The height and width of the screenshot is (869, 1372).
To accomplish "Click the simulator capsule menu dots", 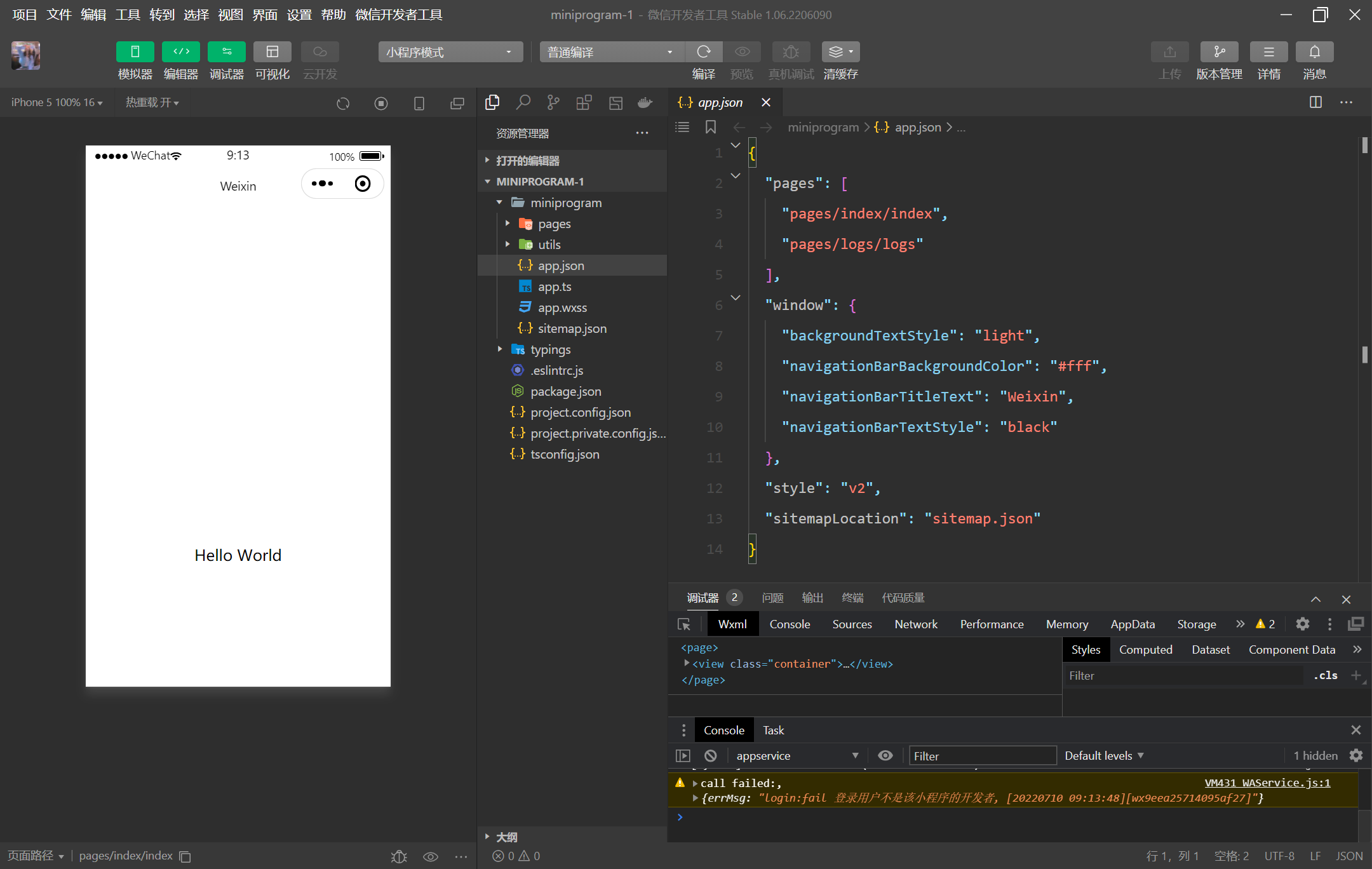I will click(x=322, y=184).
